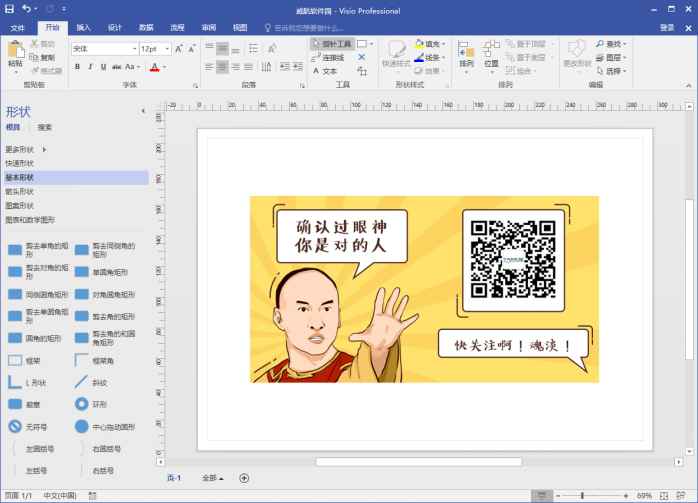Open the Layers (图层) dropdown
This screenshot has height=503, width=698.
(x=611, y=57)
